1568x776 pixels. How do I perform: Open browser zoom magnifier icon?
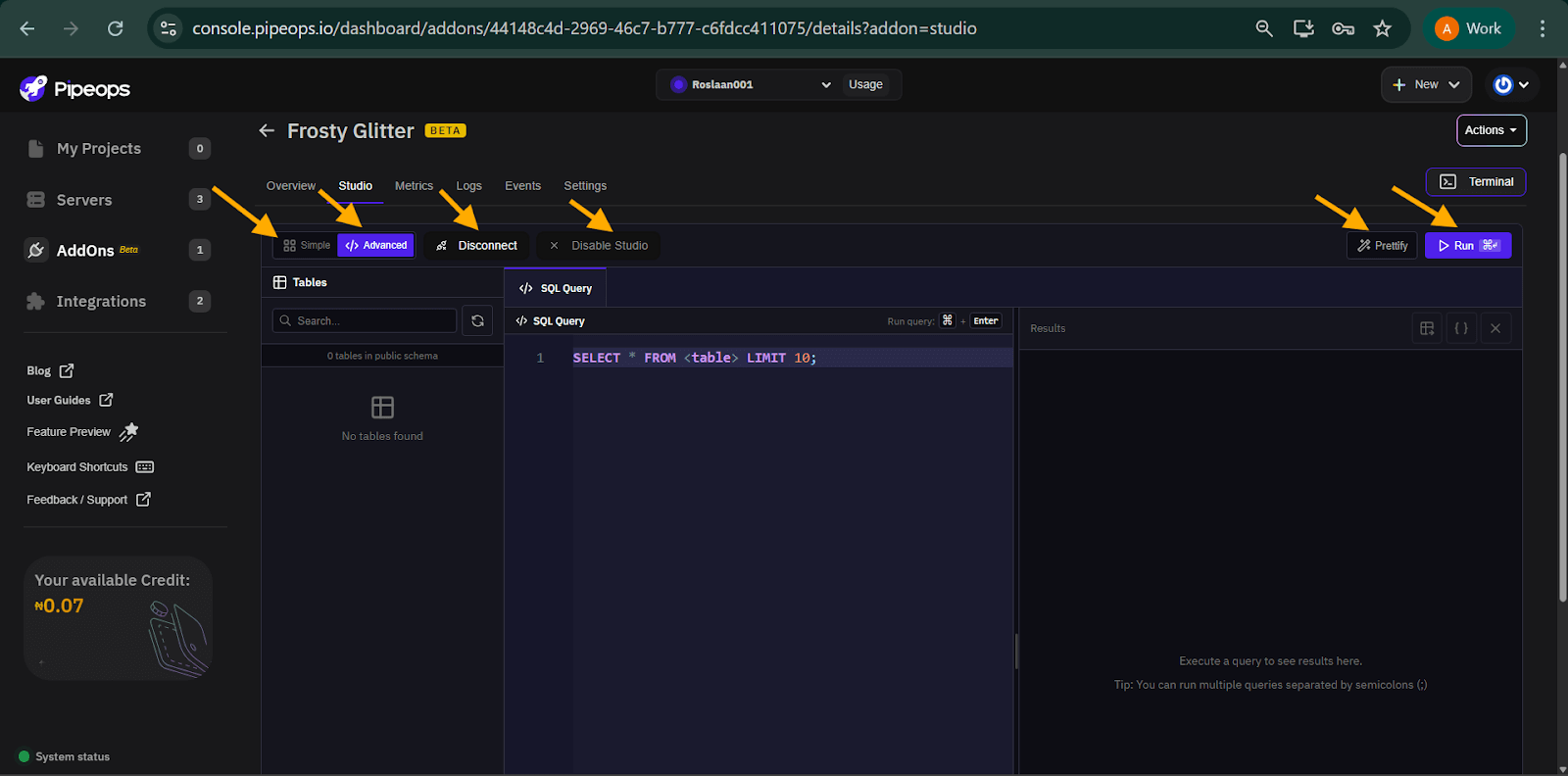click(x=1264, y=28)
